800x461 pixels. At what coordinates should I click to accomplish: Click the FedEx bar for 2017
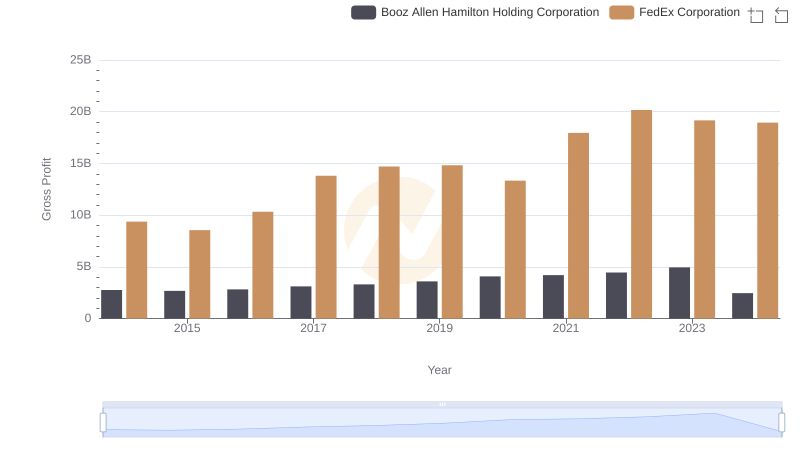click(x=326, y=247)
